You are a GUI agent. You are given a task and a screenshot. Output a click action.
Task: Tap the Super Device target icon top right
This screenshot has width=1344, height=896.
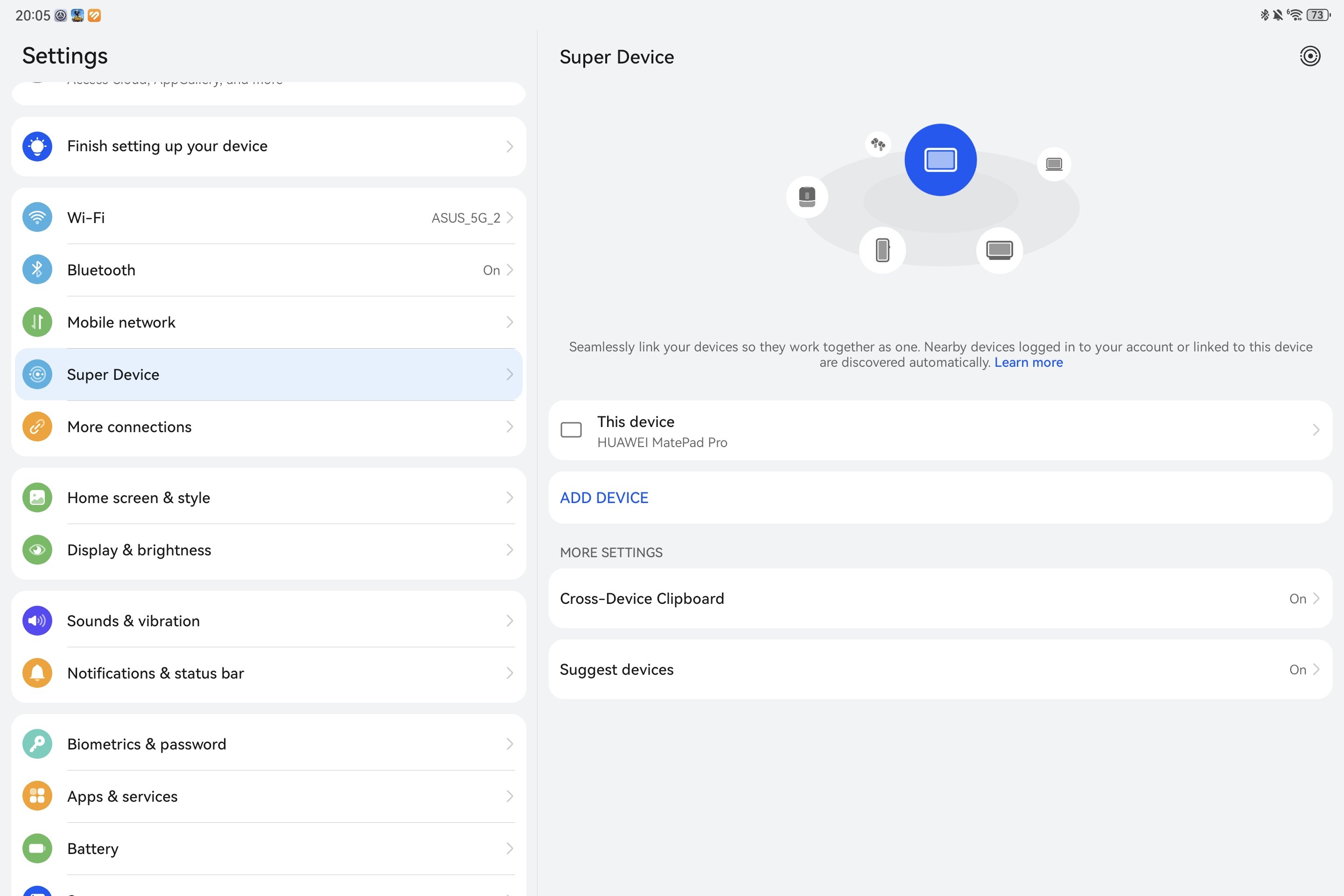tap(1310, 56)
